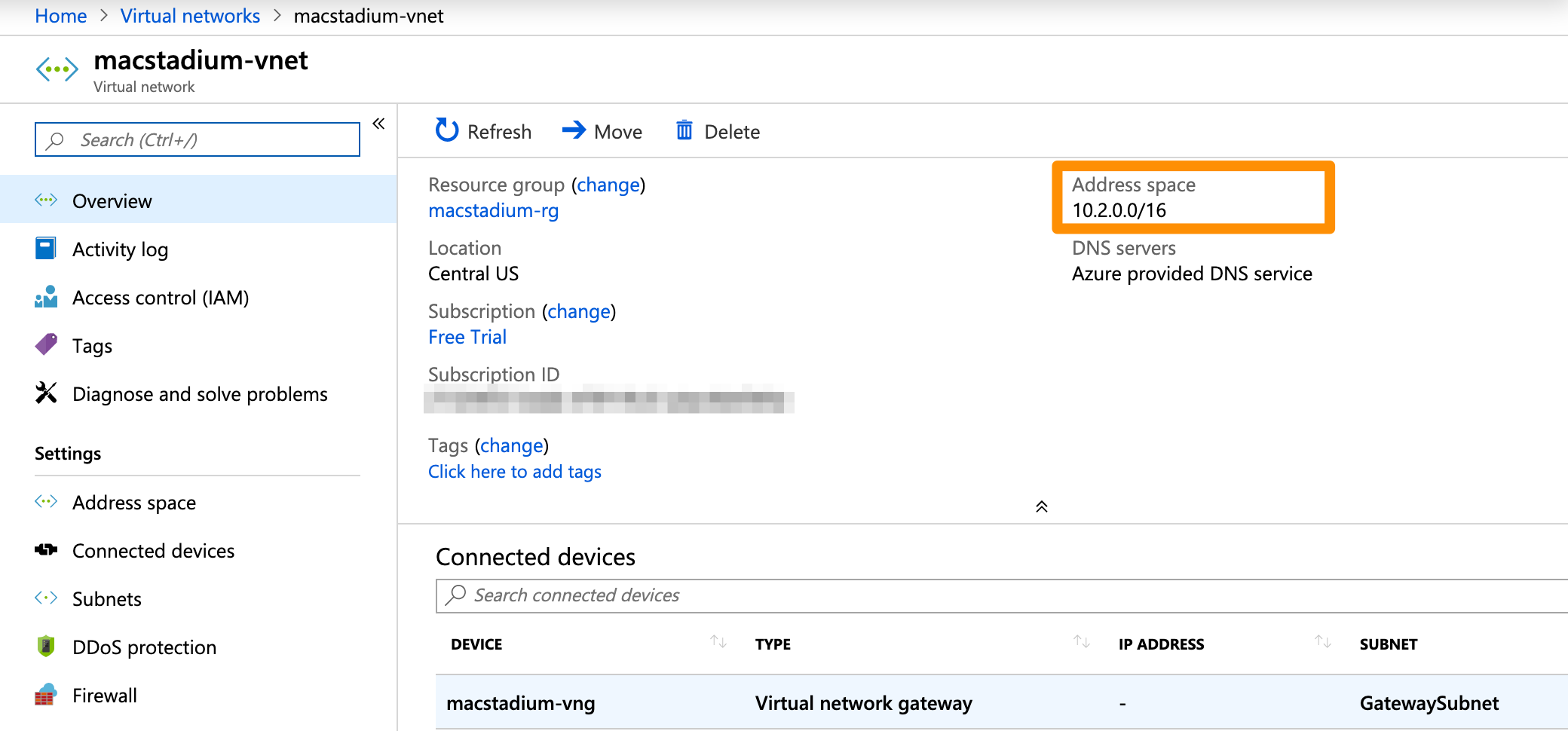
Task: Click the purple Tags icon
Action: click(x=45, y=345)
